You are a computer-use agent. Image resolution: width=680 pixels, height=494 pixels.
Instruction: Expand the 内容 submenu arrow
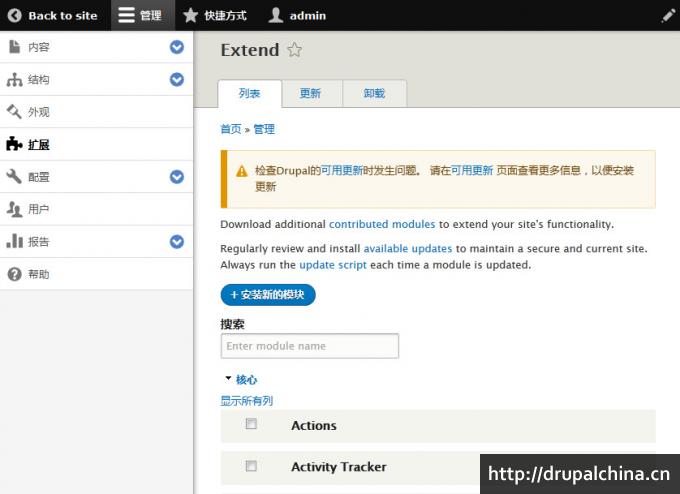point(177,47)
